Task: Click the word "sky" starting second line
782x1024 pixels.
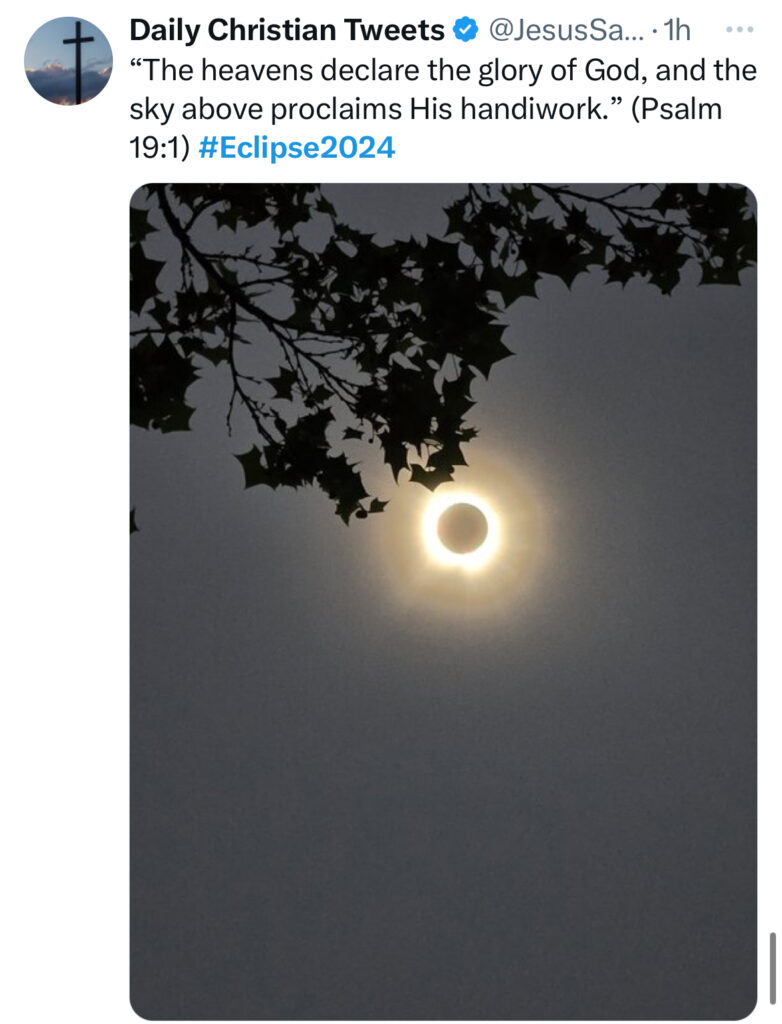Action: tap(151, 110)
